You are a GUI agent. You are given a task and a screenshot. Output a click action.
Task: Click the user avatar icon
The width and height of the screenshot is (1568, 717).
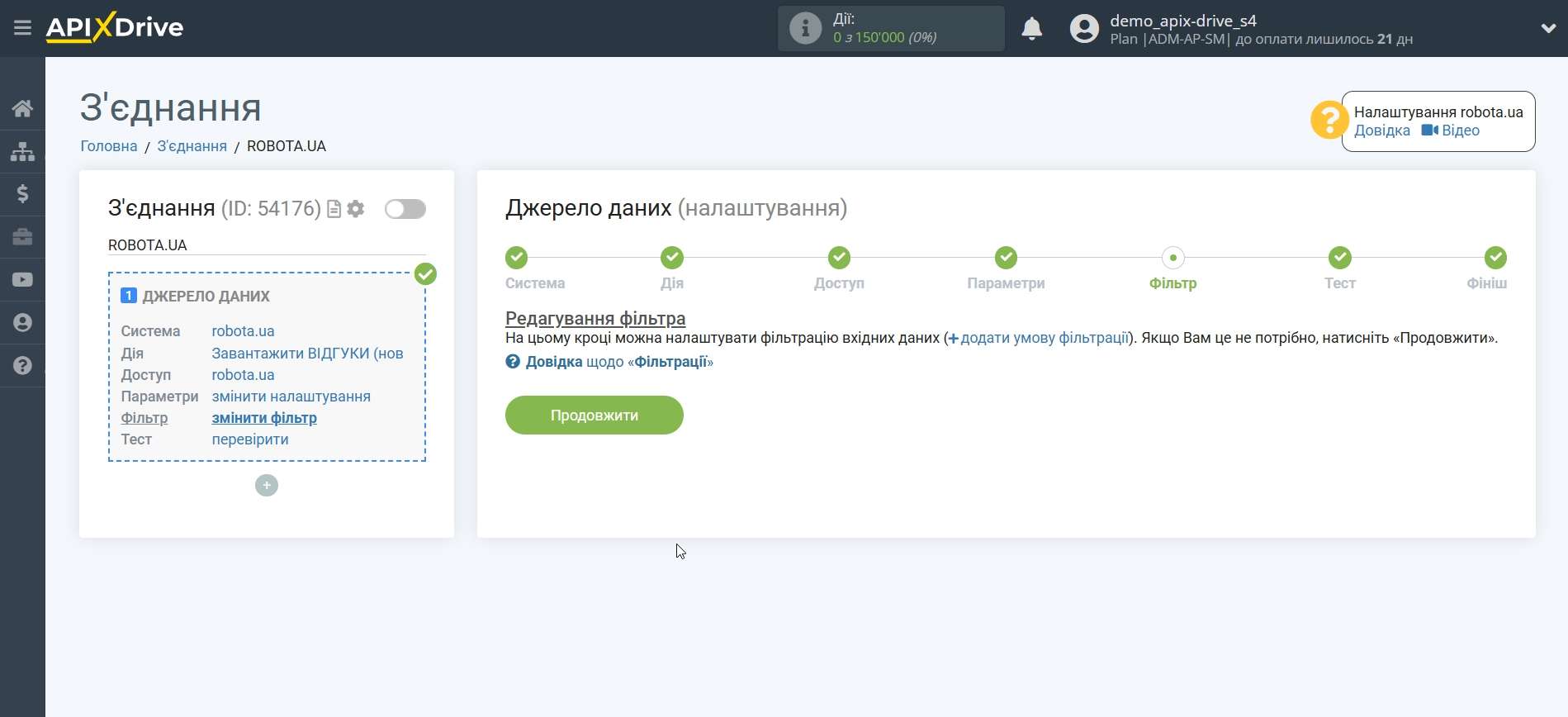[1084, 29]
